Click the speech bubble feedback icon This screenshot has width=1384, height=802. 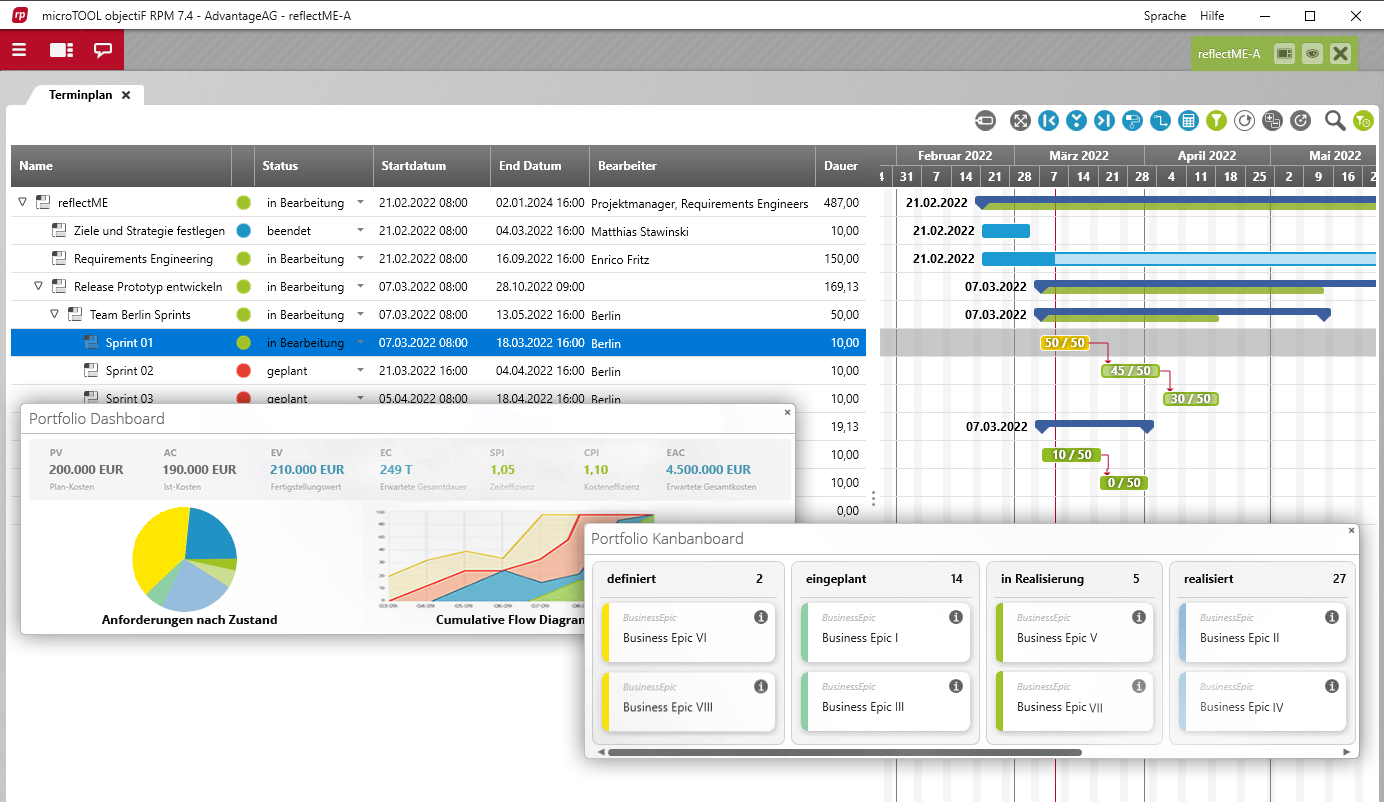(102, 50)
